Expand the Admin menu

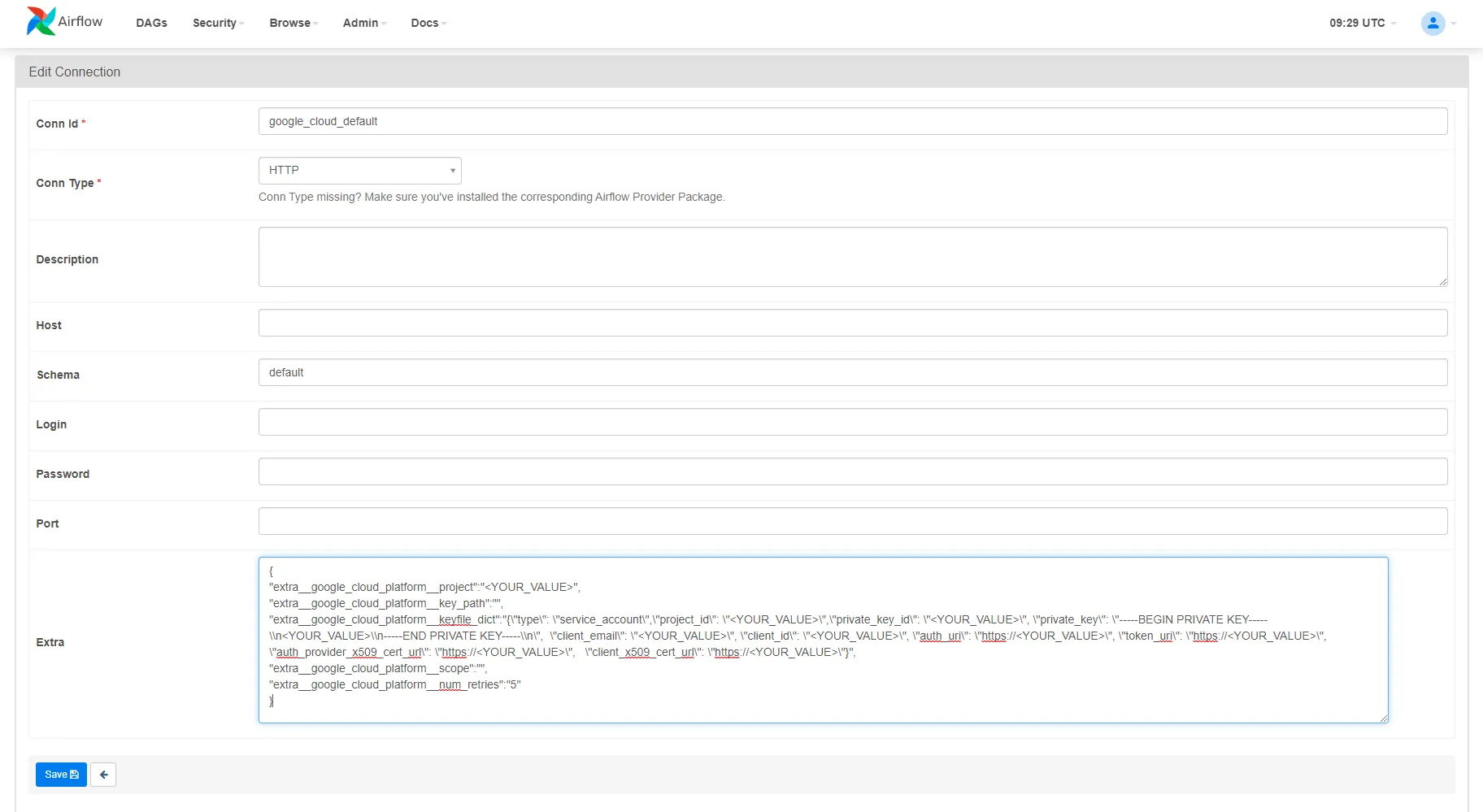pyautogui.click(x=364, y=23)
